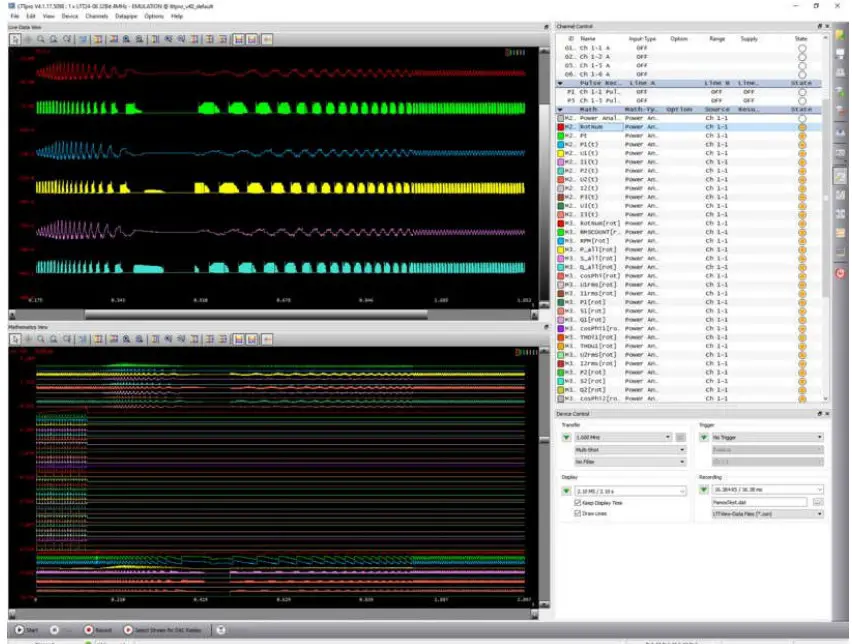This screenshot has width=852, height=644.
Task: Select the pointer cursor tool in Live Data View
Action: pyautogui.click(x=16, y=39)
